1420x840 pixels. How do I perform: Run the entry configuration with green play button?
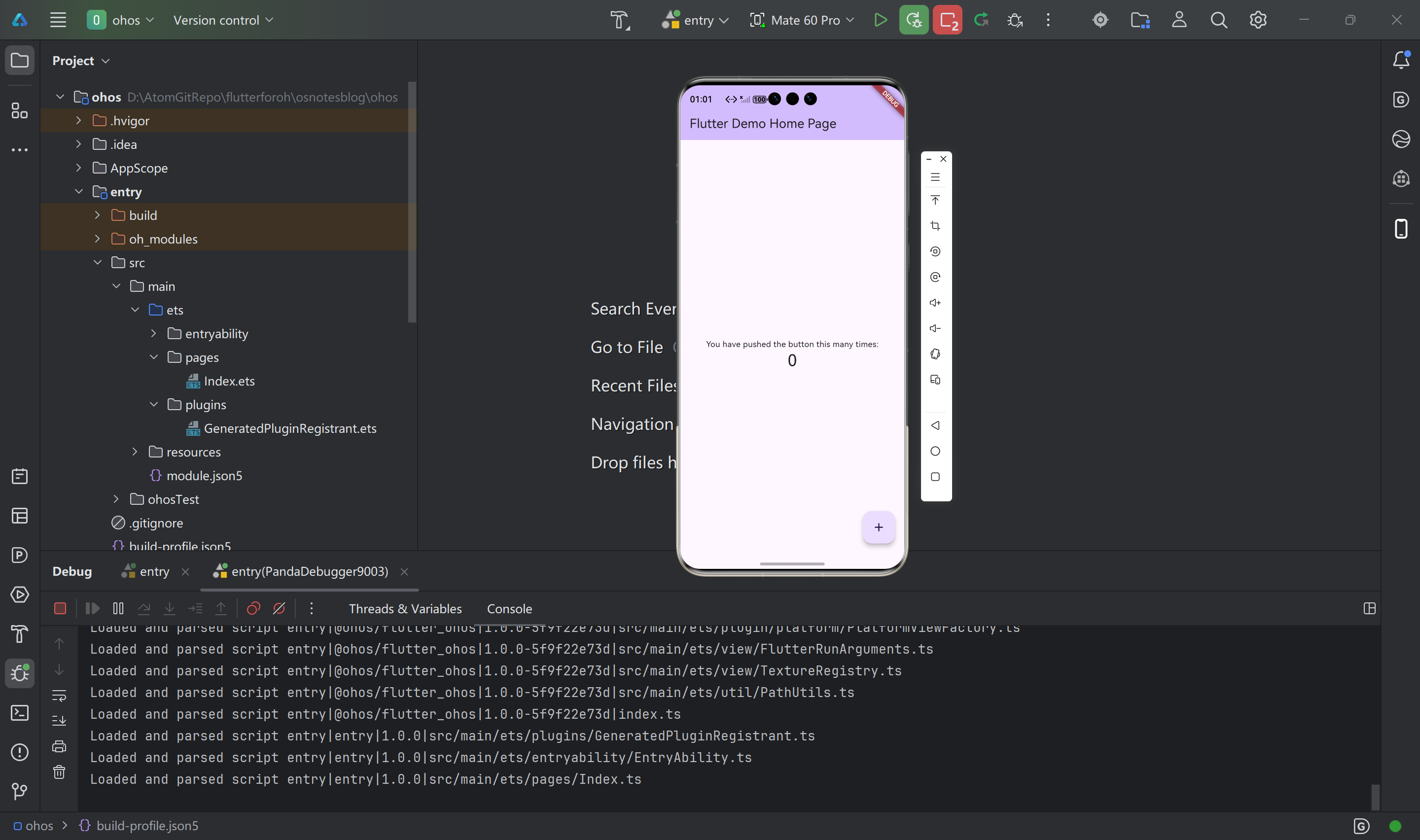pyautogui.click(x=880, y=20)
